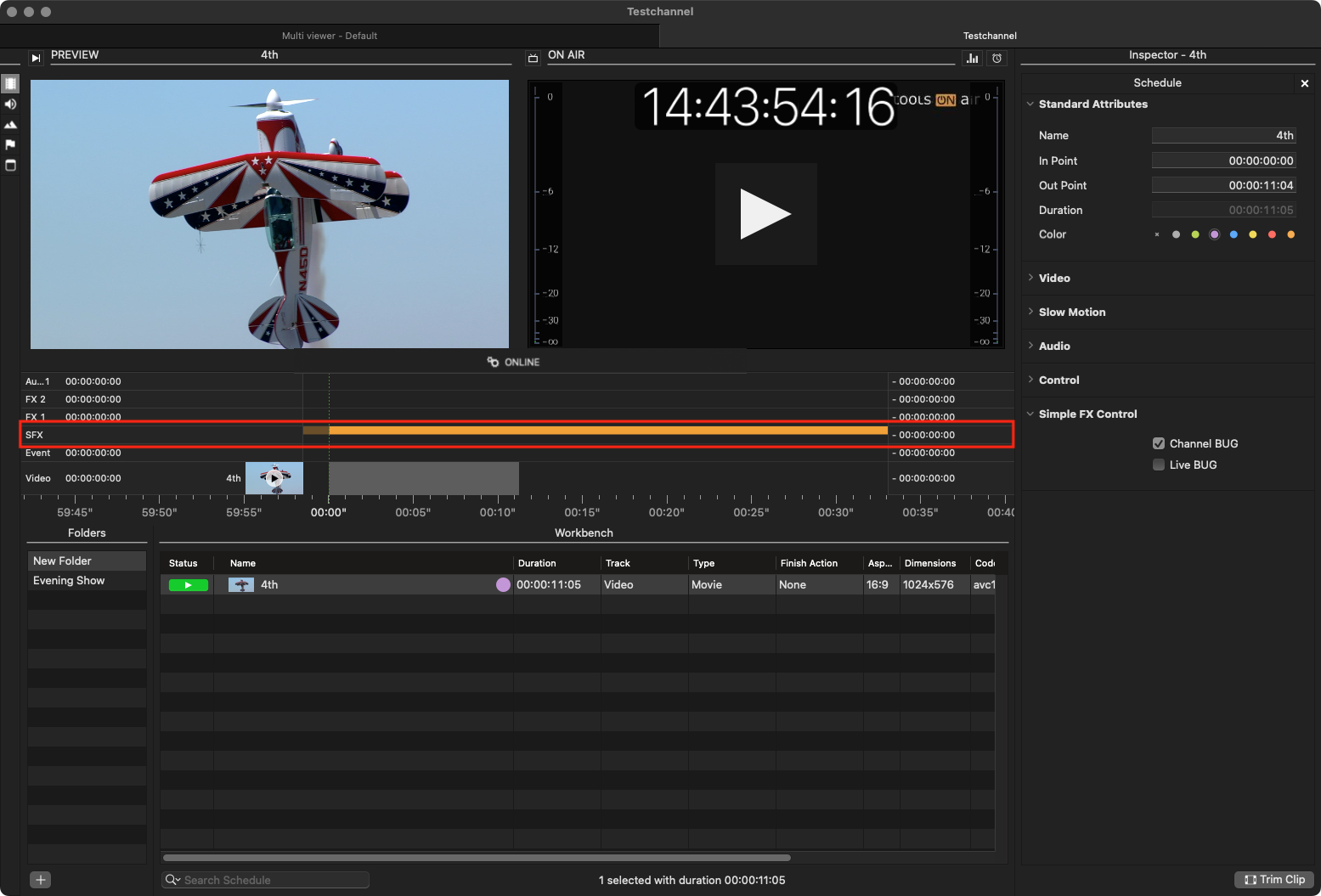Choose the gray color dot
The image size is (1321, 896).
1176,234
